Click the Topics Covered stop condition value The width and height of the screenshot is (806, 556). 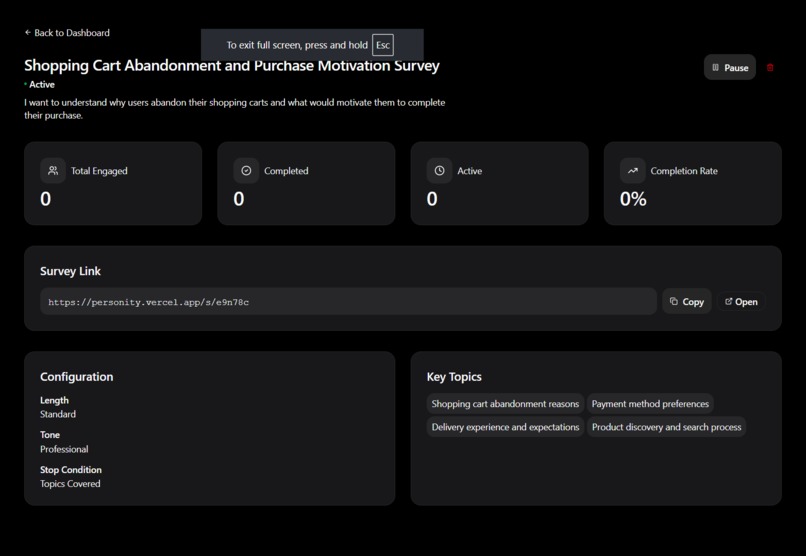point(70,484)
